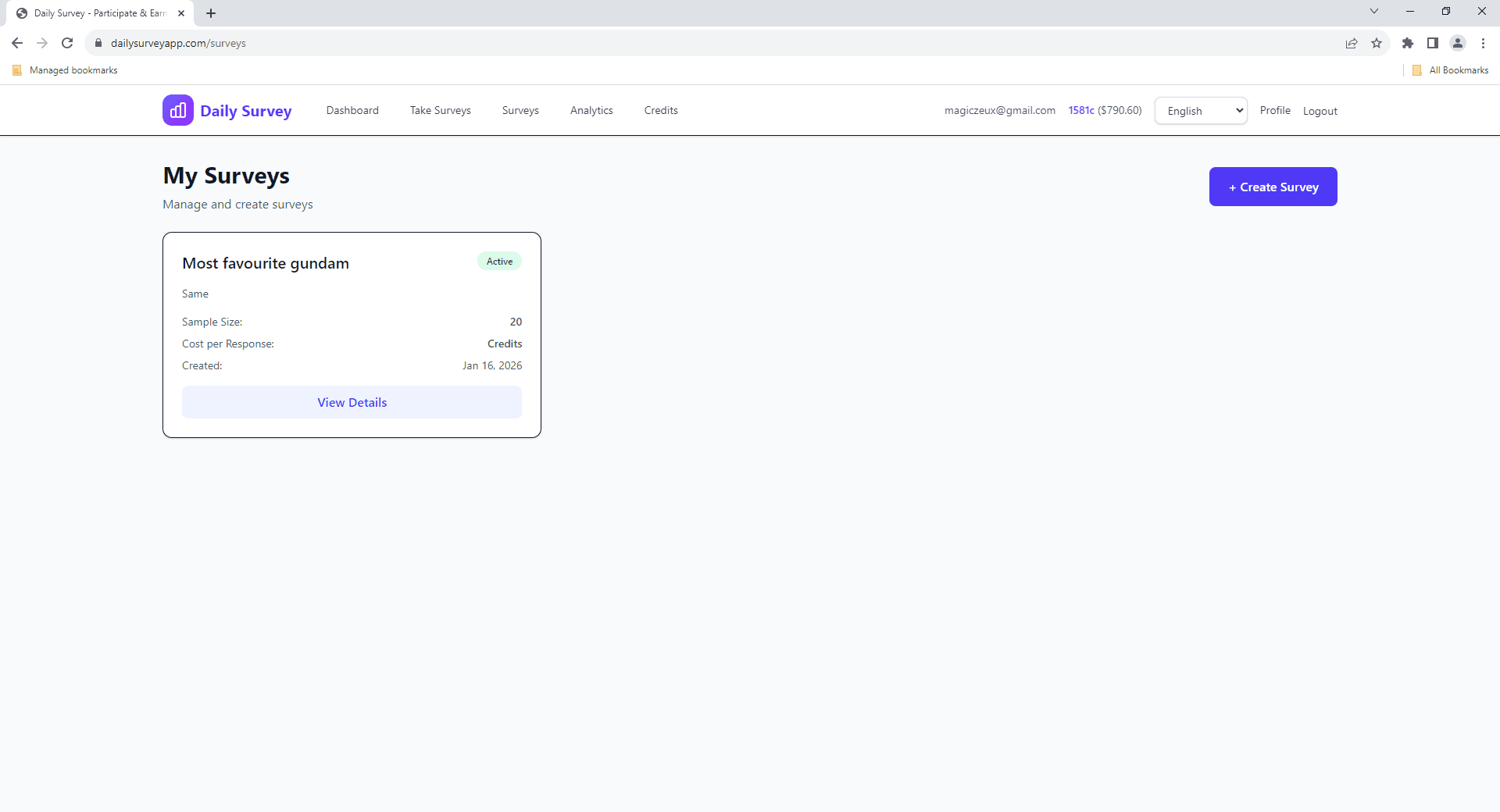Click the Create Survey button

(1272, 187)
